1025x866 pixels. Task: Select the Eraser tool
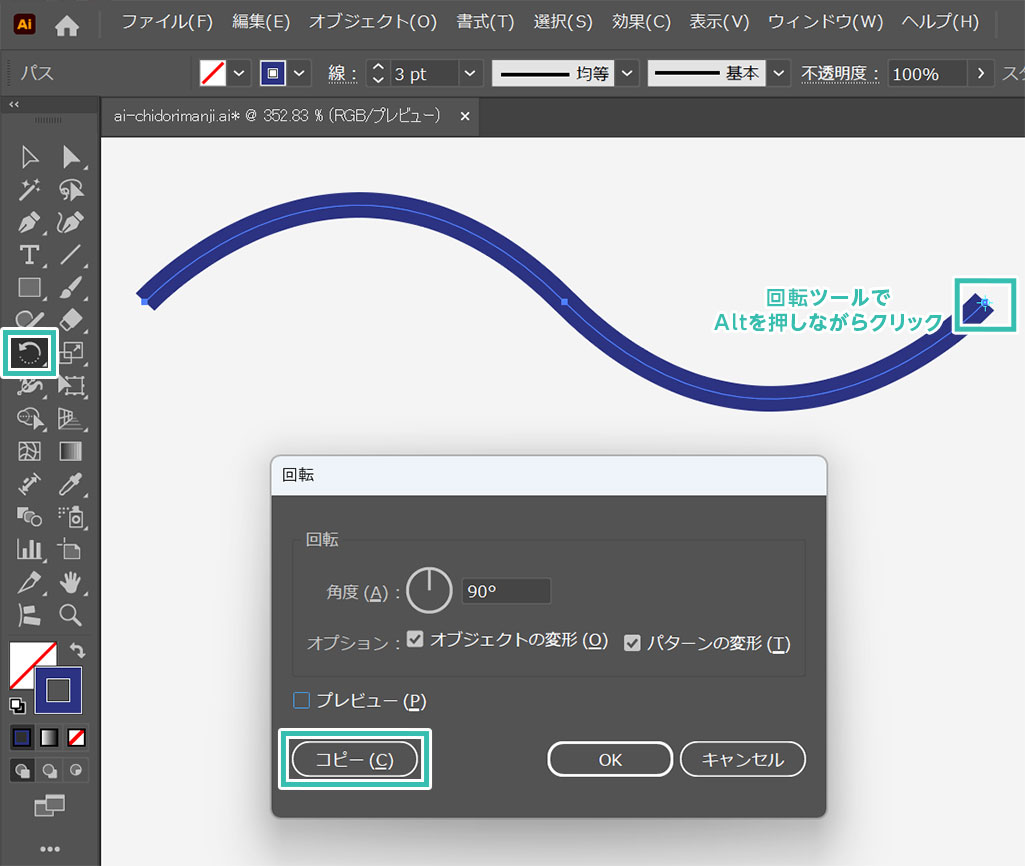coord(71,320)
